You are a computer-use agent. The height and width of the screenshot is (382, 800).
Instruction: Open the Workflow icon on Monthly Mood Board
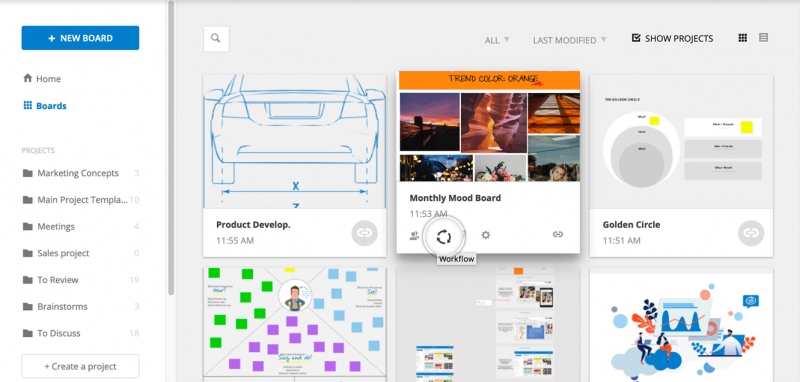pyautogui.click(x=444, y=237)
